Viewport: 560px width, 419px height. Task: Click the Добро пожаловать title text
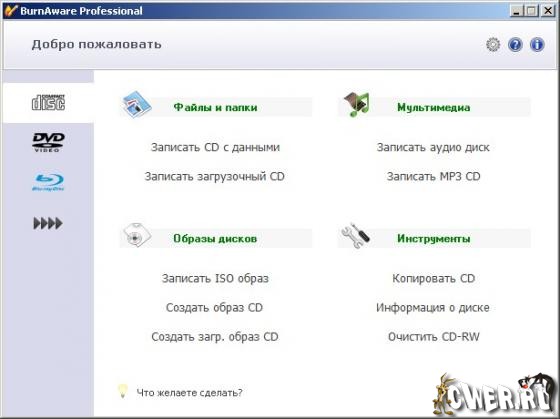point(96,45)
